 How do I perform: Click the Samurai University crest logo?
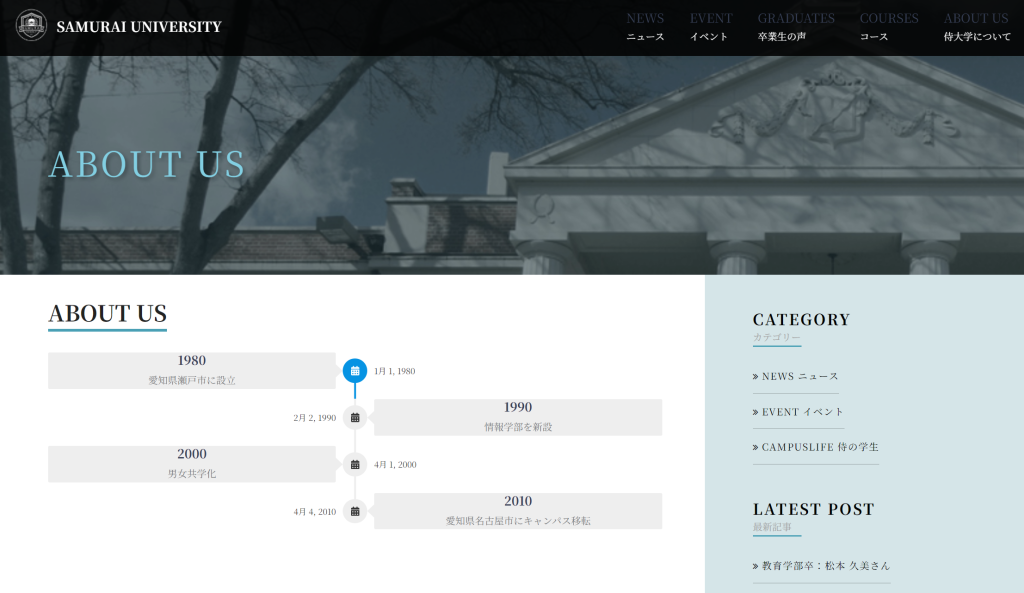coord(31,26)
